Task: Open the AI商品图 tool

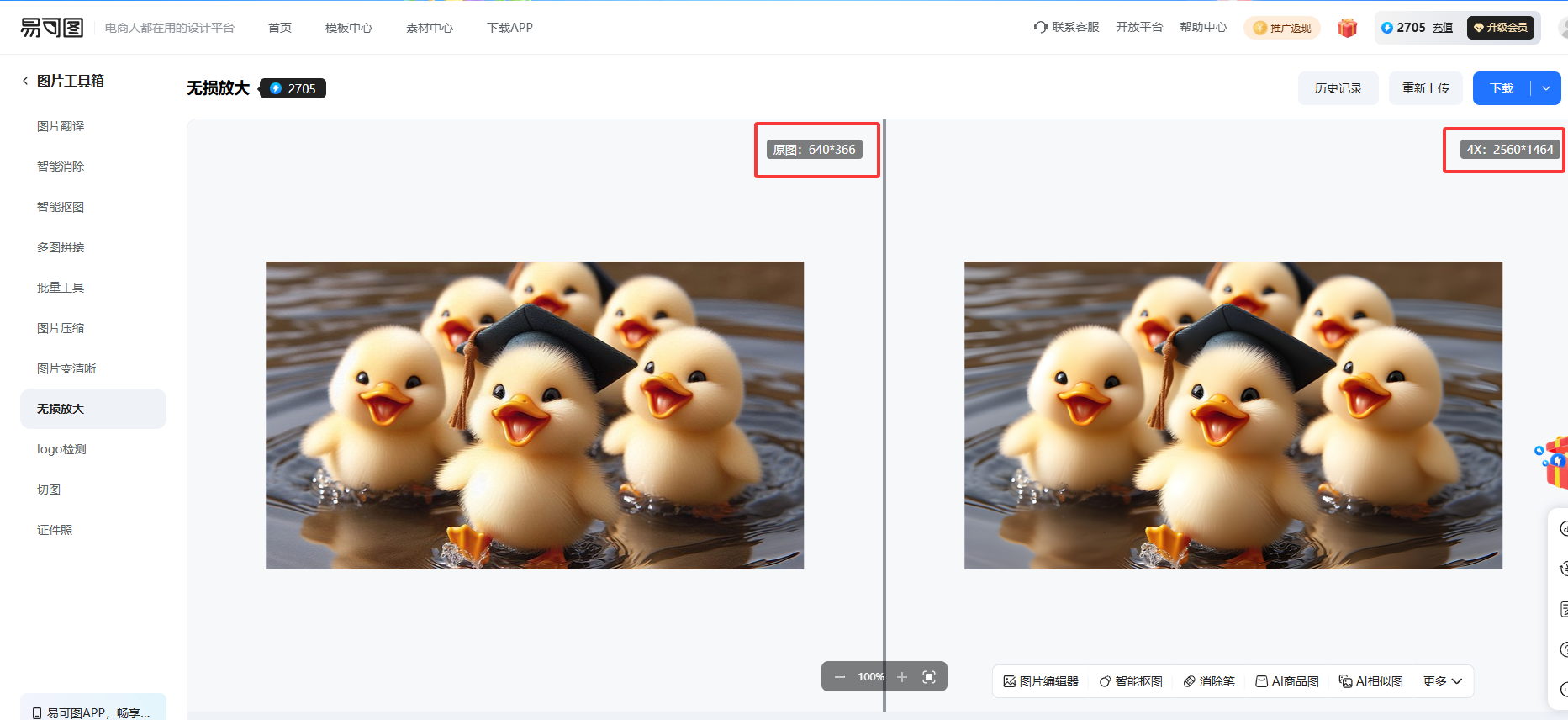Action: click(x=1287, y=681)
